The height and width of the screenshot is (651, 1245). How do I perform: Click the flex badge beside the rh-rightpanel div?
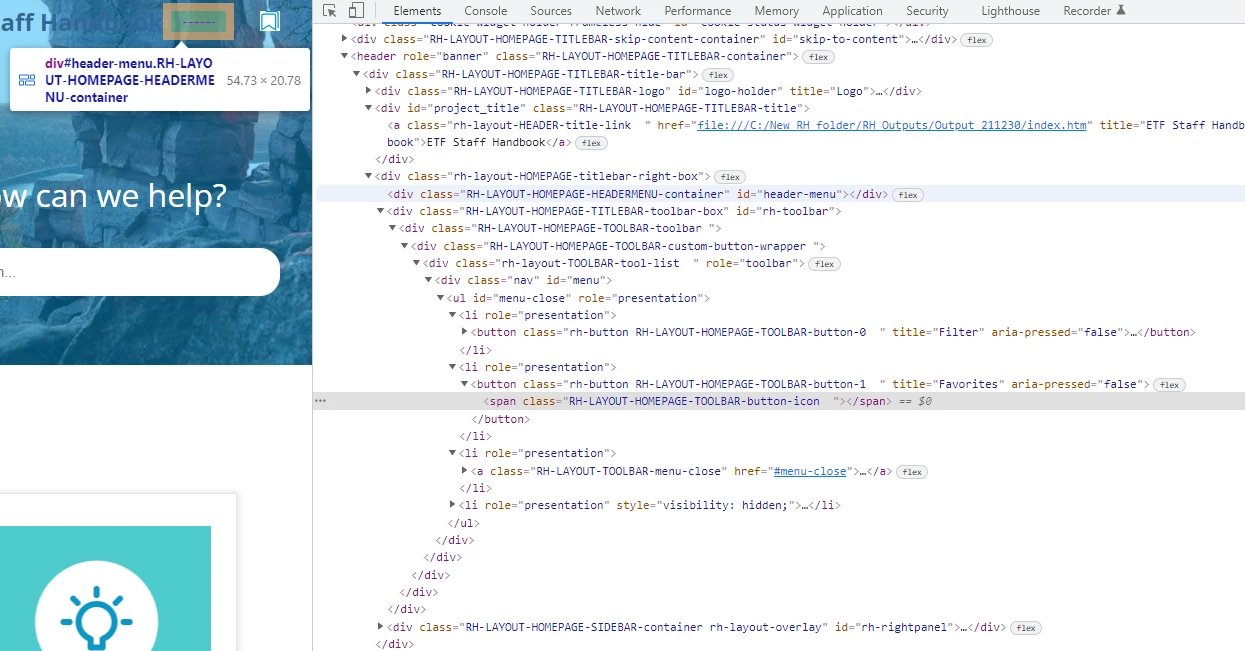coord(1025,628)
